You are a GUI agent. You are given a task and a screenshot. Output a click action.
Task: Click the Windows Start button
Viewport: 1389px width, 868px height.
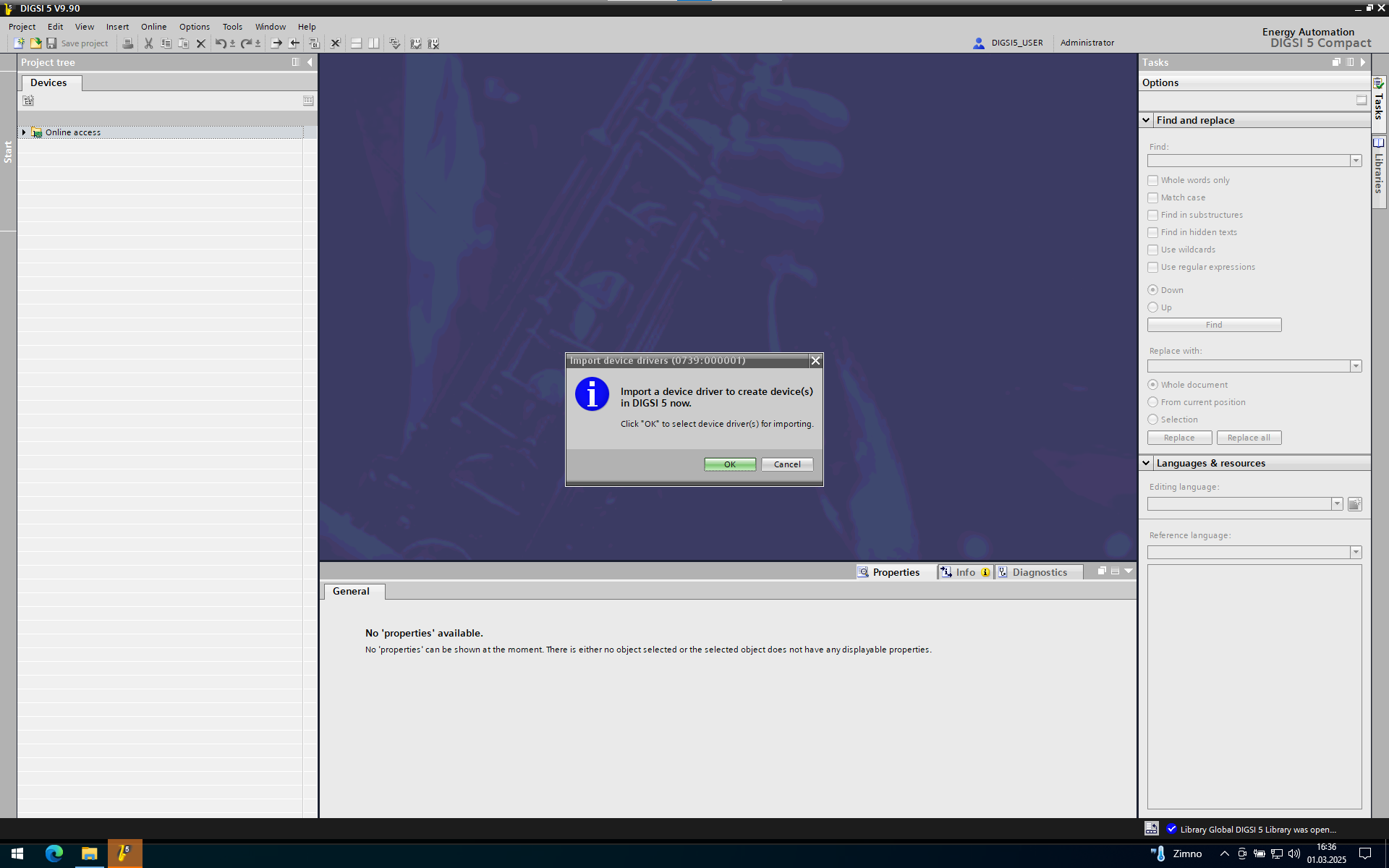[17, 854]
